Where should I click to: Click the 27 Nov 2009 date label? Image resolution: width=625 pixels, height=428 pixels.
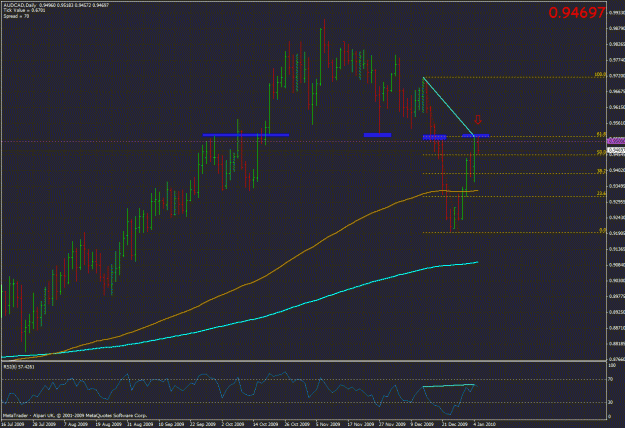pyautogui.click(x=391, y=424)
